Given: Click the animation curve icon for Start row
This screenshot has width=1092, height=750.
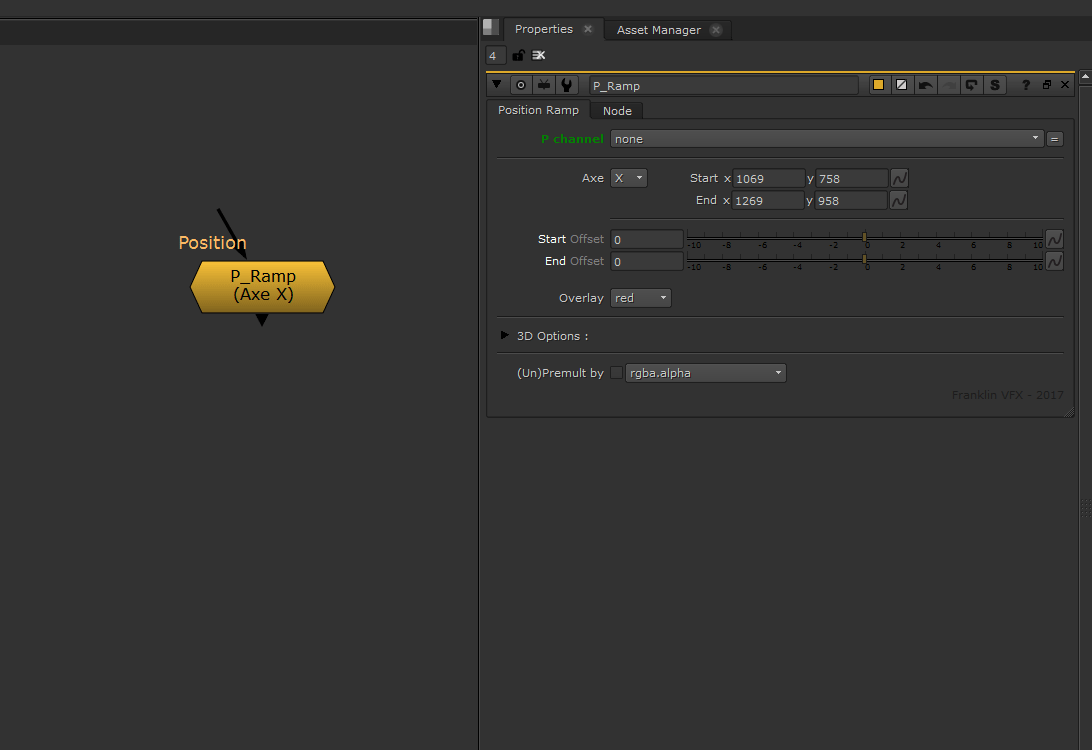Looking at the screenshot, I should [899, 178].
